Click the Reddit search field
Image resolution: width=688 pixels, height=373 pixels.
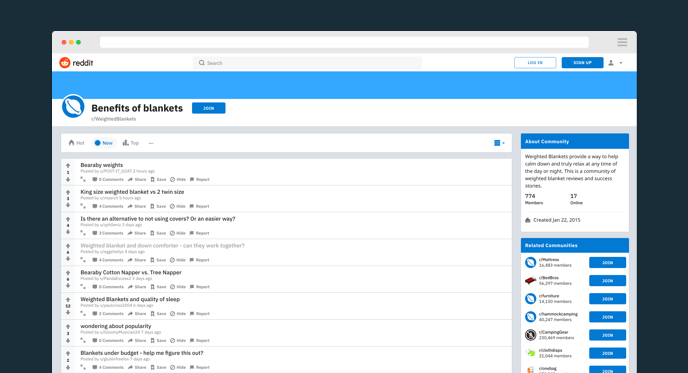point(307,63)
